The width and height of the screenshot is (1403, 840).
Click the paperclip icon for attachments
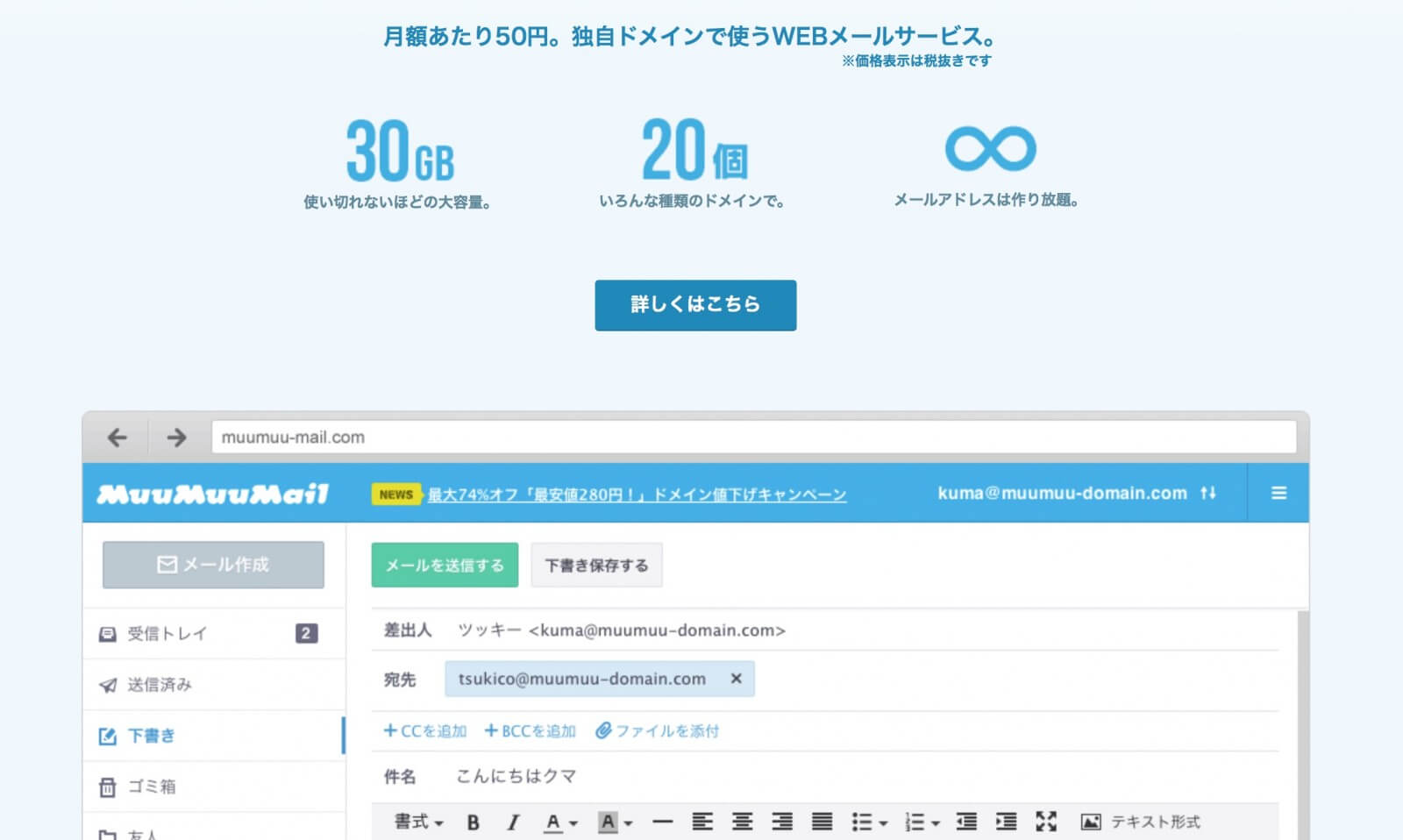click(603, 730)
